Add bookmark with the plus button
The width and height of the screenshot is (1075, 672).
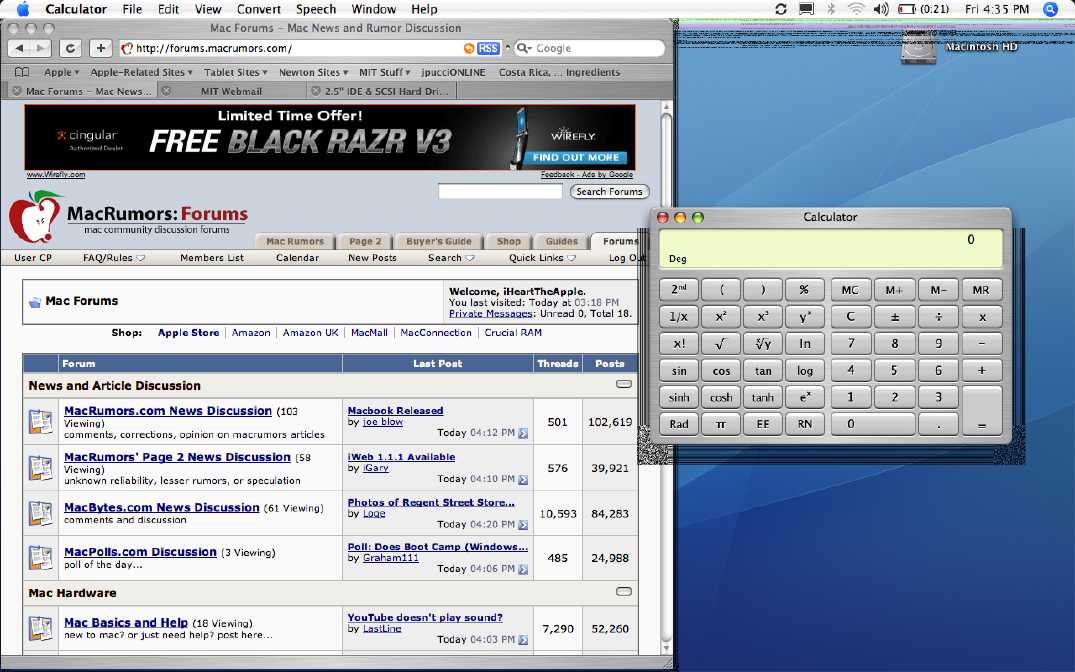(x=100, y=48)
